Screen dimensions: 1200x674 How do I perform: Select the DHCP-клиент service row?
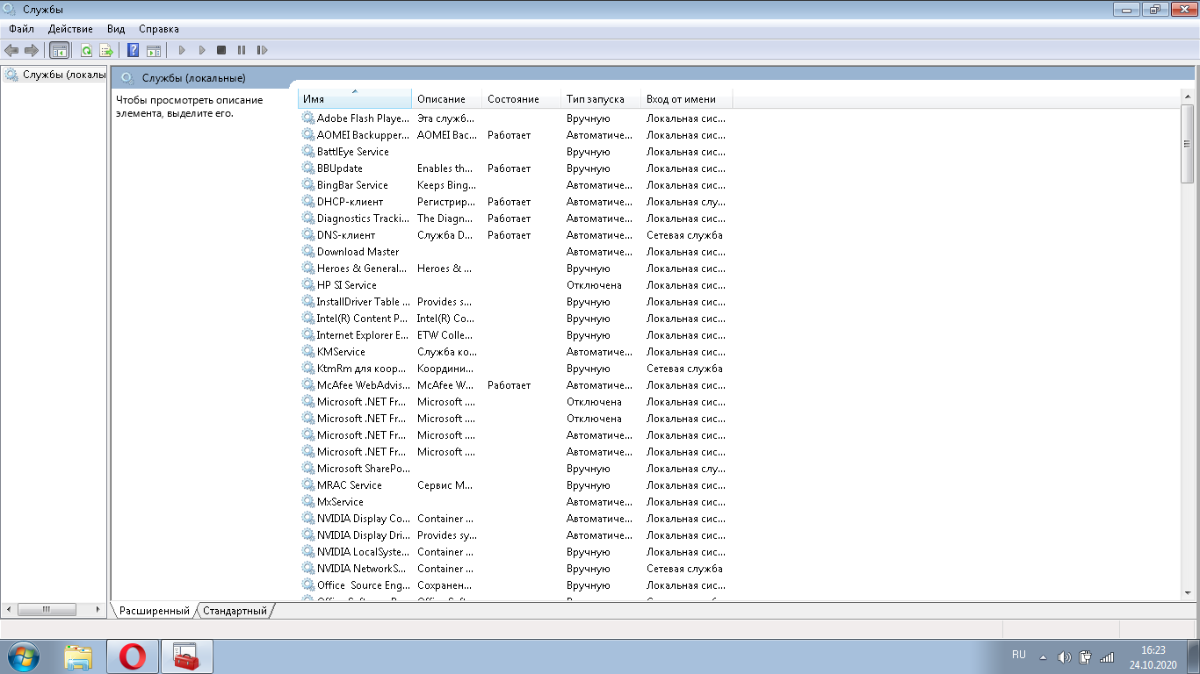click(349, 202)
